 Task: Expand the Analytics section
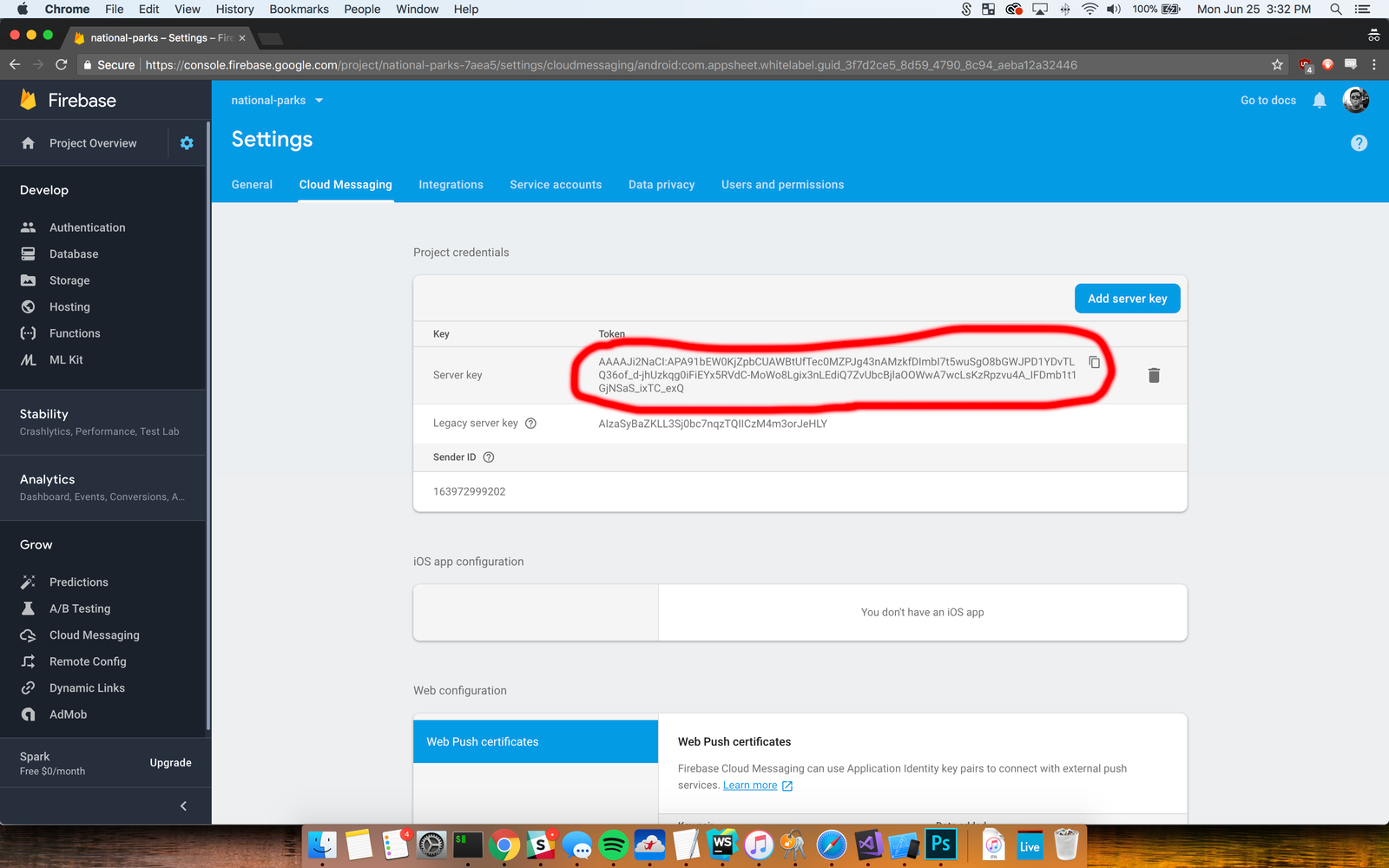[104, 487]
